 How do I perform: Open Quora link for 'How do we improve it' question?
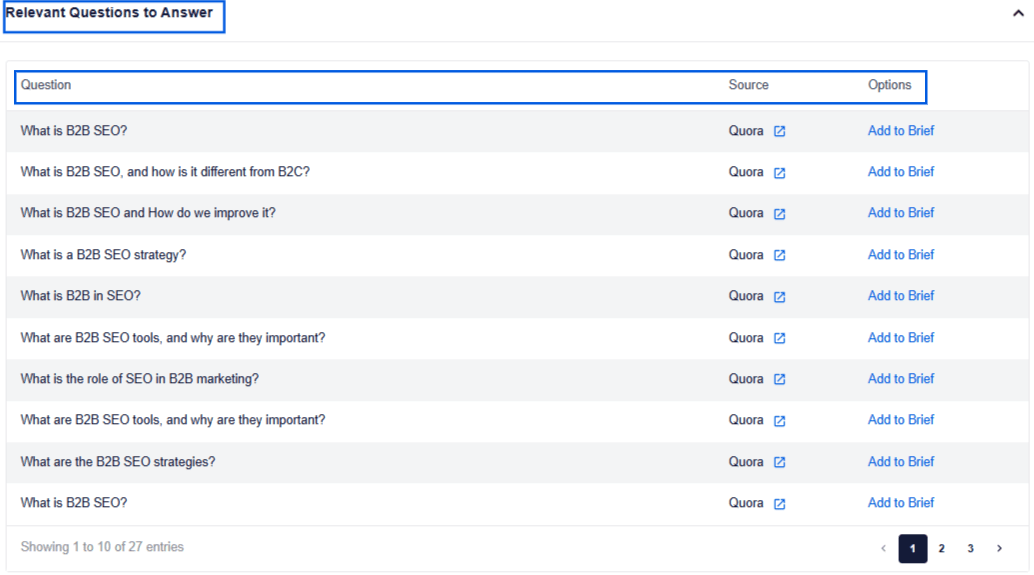click(779, 214)
